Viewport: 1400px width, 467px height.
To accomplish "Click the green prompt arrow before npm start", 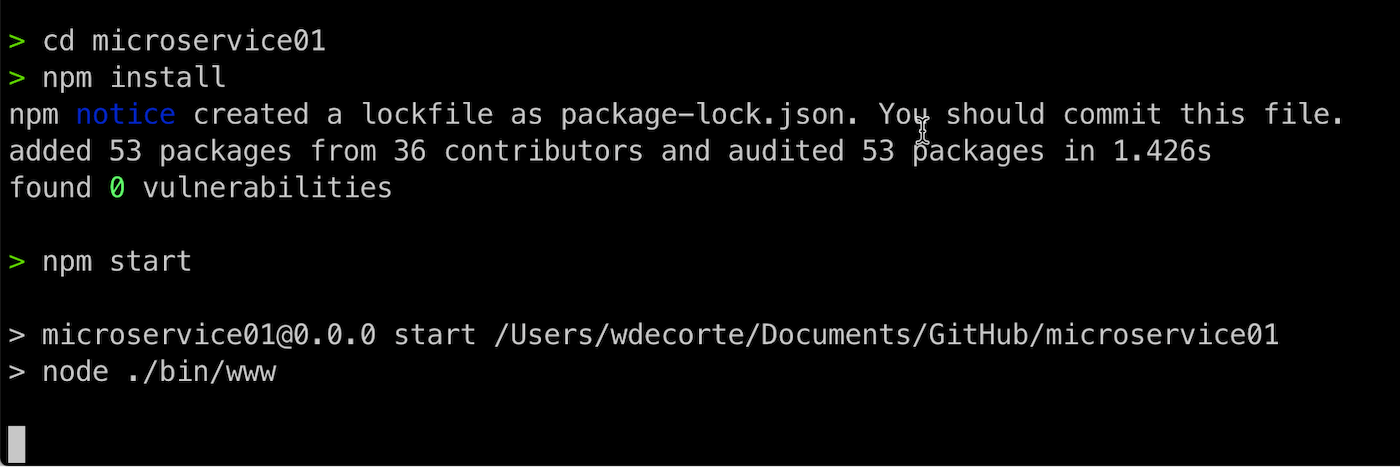I will [17, 262].
